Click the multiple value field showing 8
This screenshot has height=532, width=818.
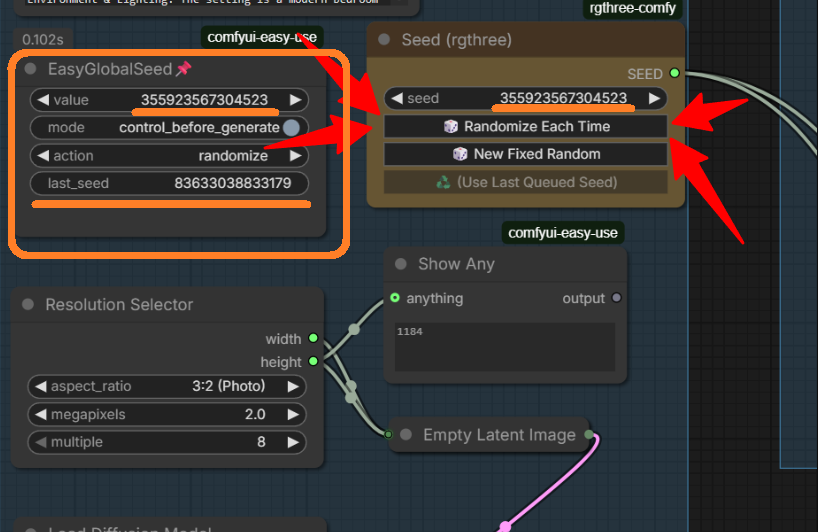click(x=167, y=442)
